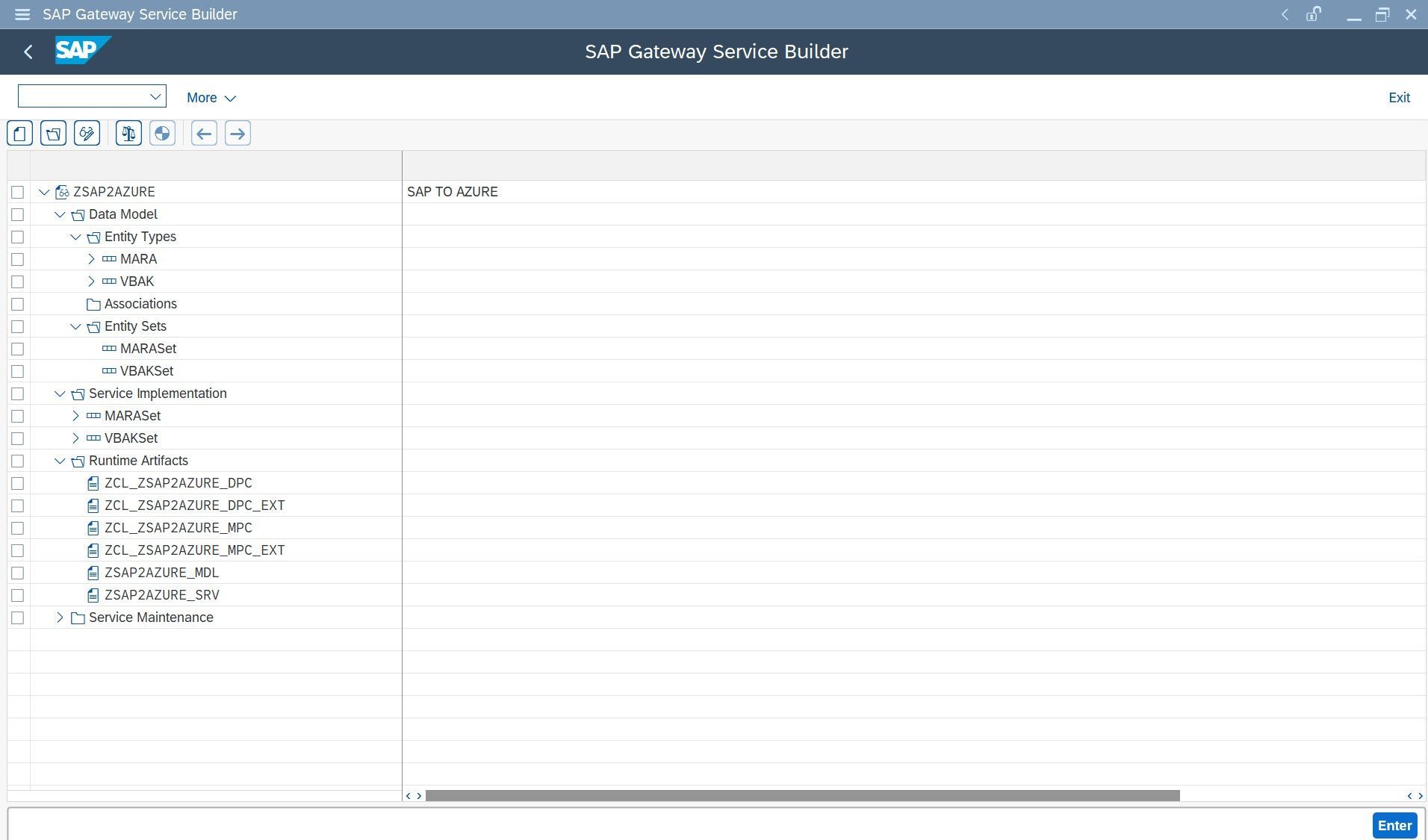This screenshot has width=1428, height=840.
Task: Tick the checkbox for Data Model row
Action: click(x=18, y=214)
